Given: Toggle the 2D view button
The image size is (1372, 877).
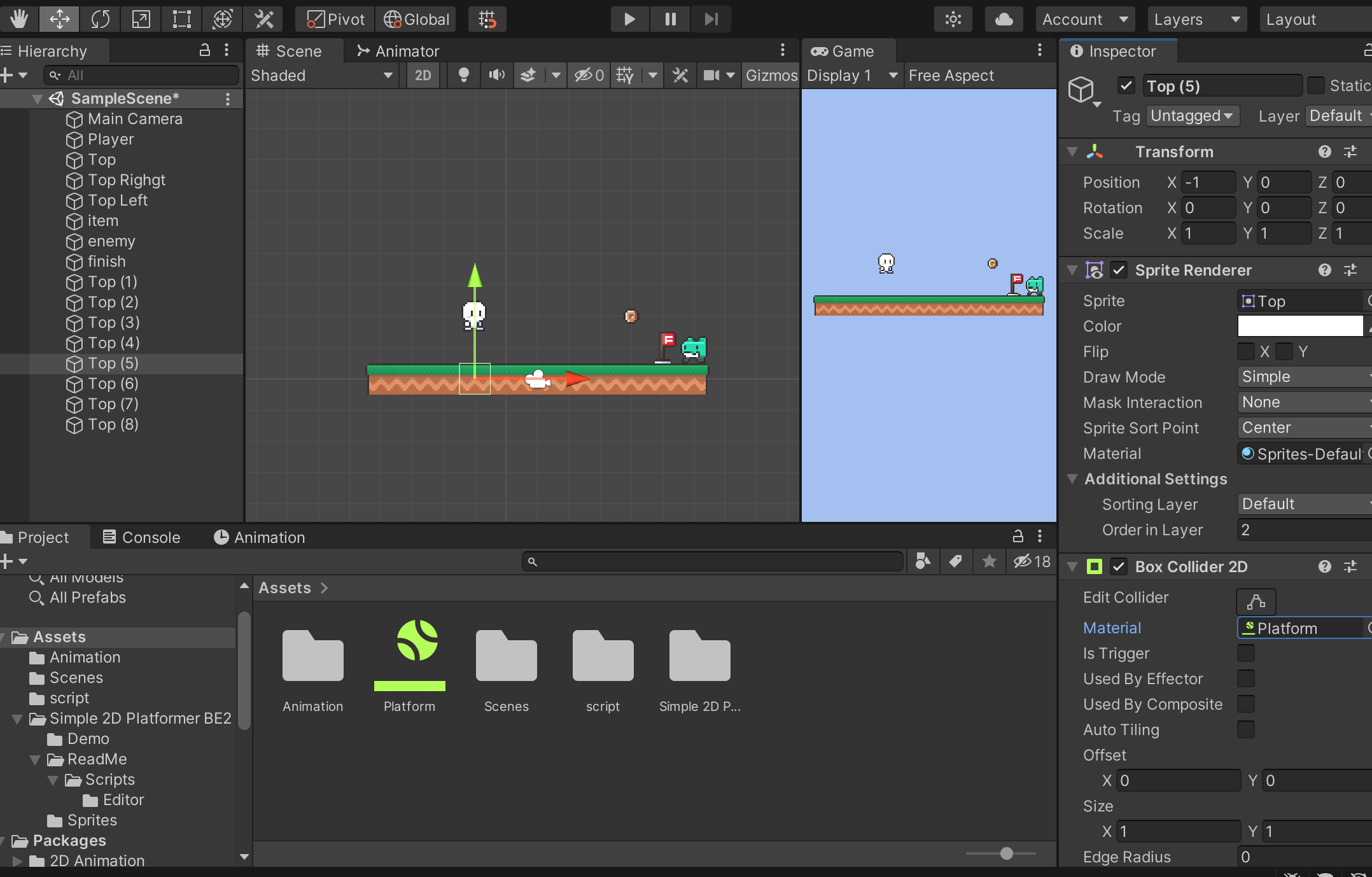Looking at the screenshot, I should click(423, 75).
